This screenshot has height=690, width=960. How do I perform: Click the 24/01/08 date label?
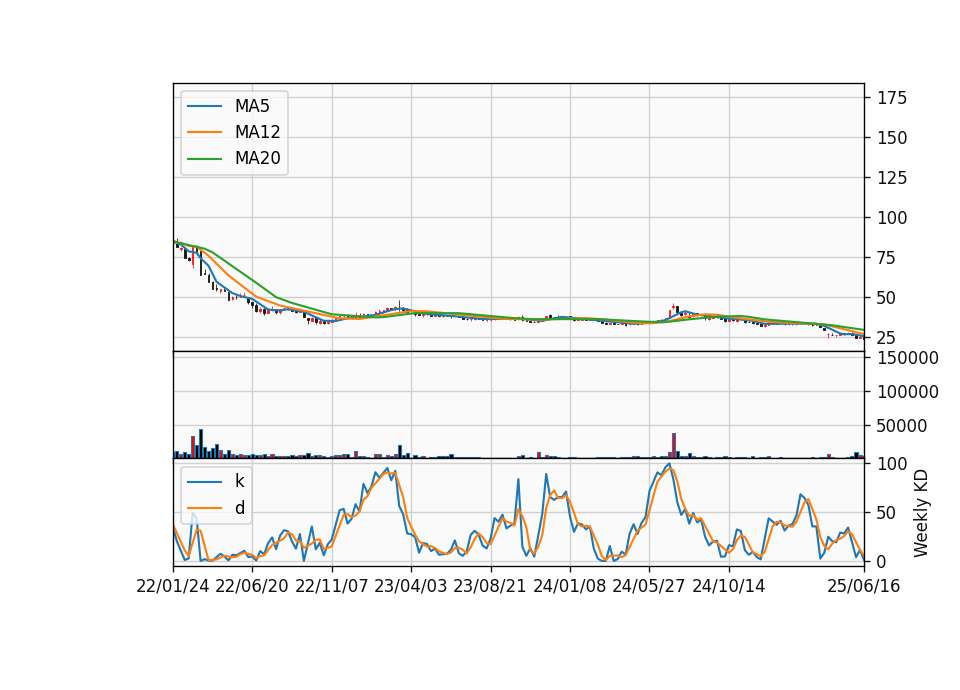tap(569, 586)
